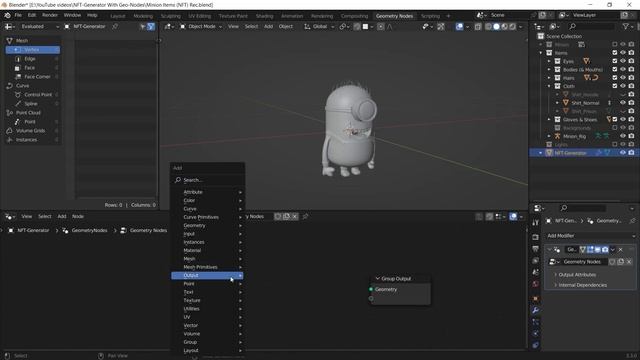The height and width of the screenshot is (360, 640).
Task: Open Evaluated object state dropdown
Action: pos(40,27)
